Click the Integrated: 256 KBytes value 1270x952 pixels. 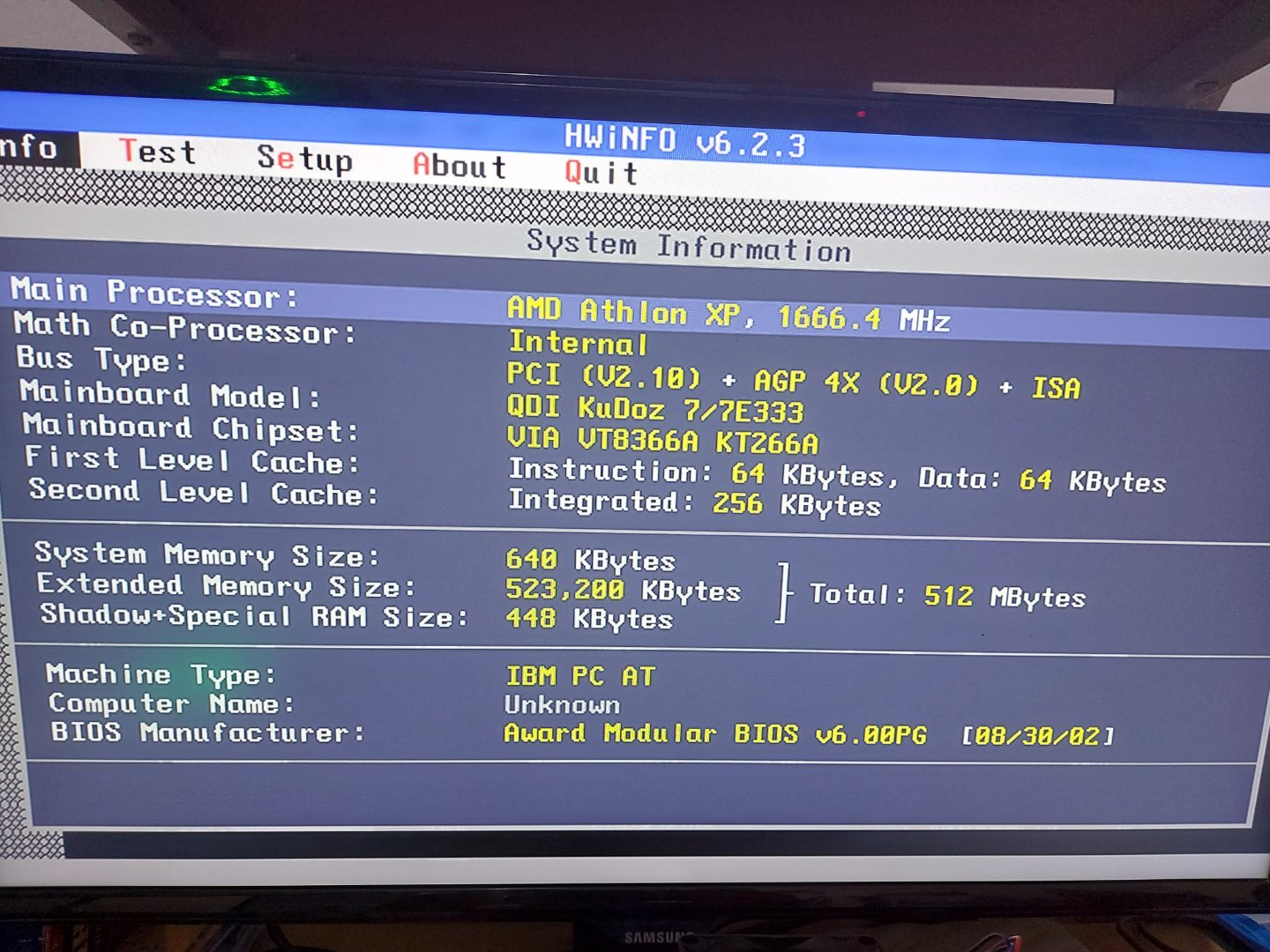click(x=695, y=502)
